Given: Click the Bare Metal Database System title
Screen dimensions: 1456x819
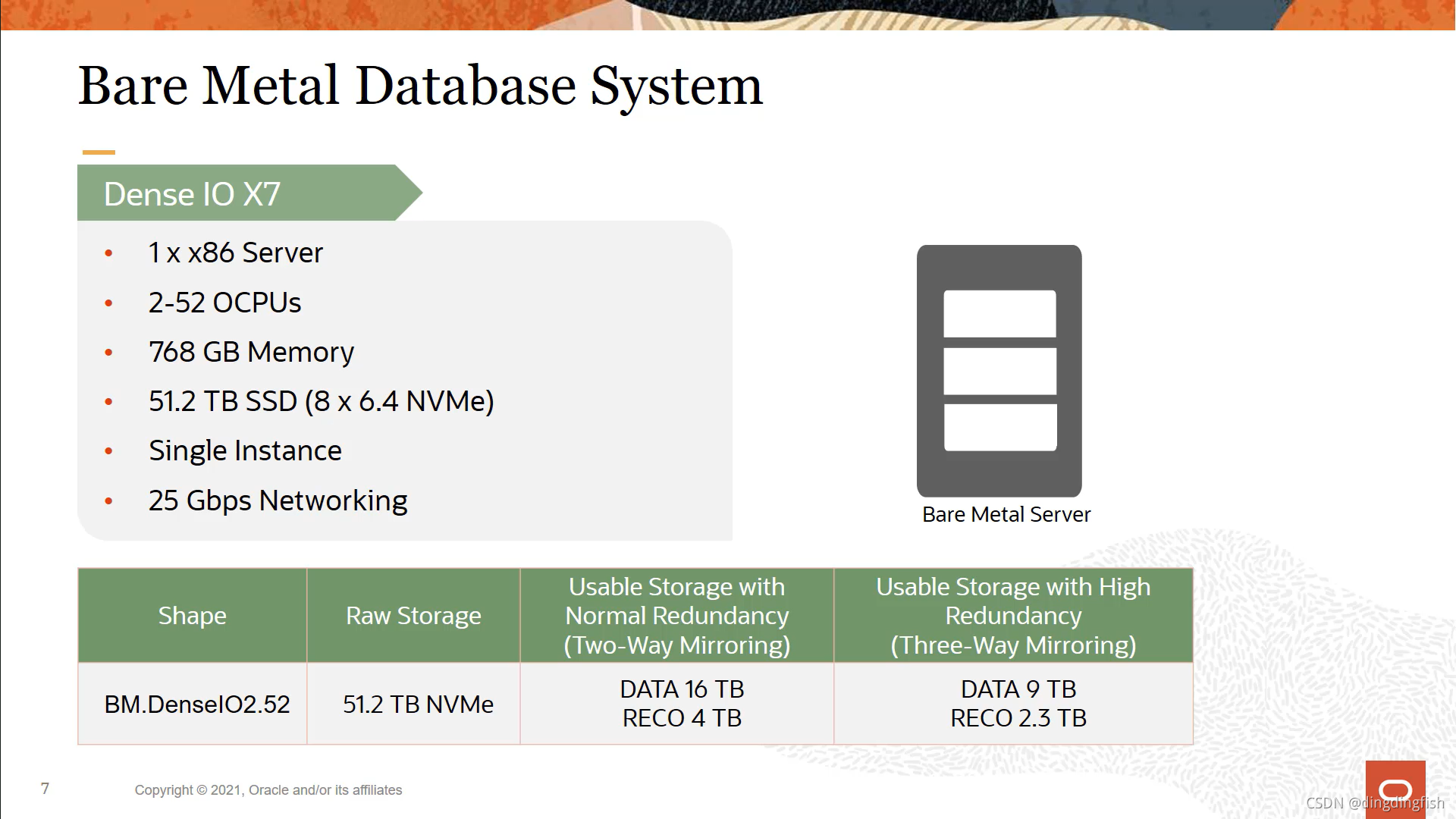Looking at the screenshot, I should point(420,86).
